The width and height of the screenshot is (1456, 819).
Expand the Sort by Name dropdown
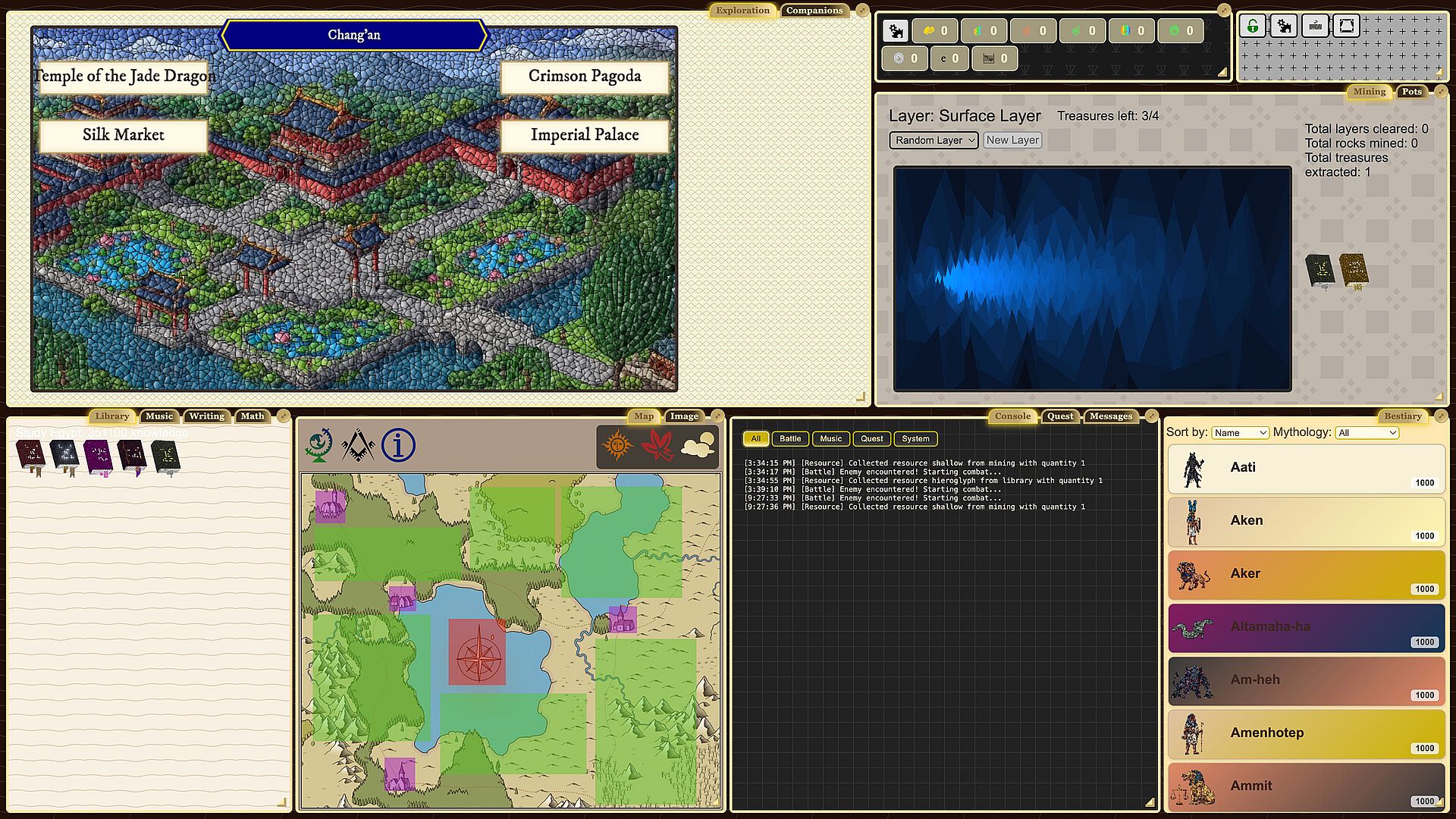click(x=1240, y=432)
